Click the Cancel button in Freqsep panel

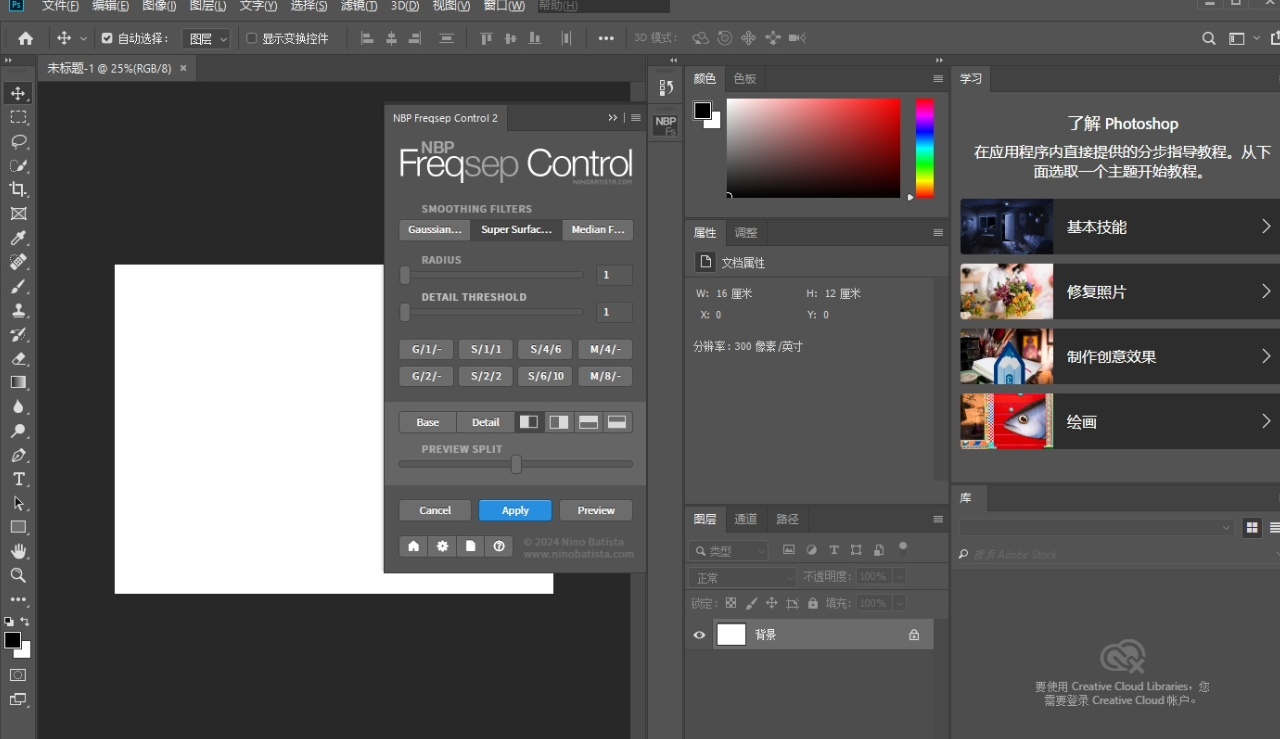pos(435,510)
